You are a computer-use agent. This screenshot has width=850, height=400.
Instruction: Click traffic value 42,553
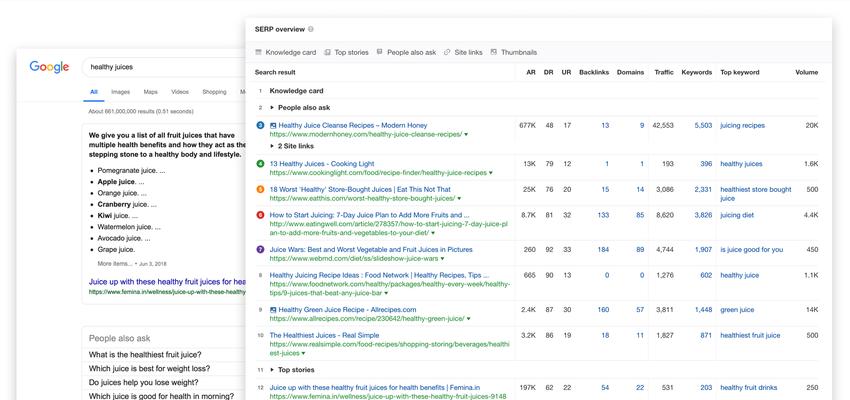coord(663,125)
